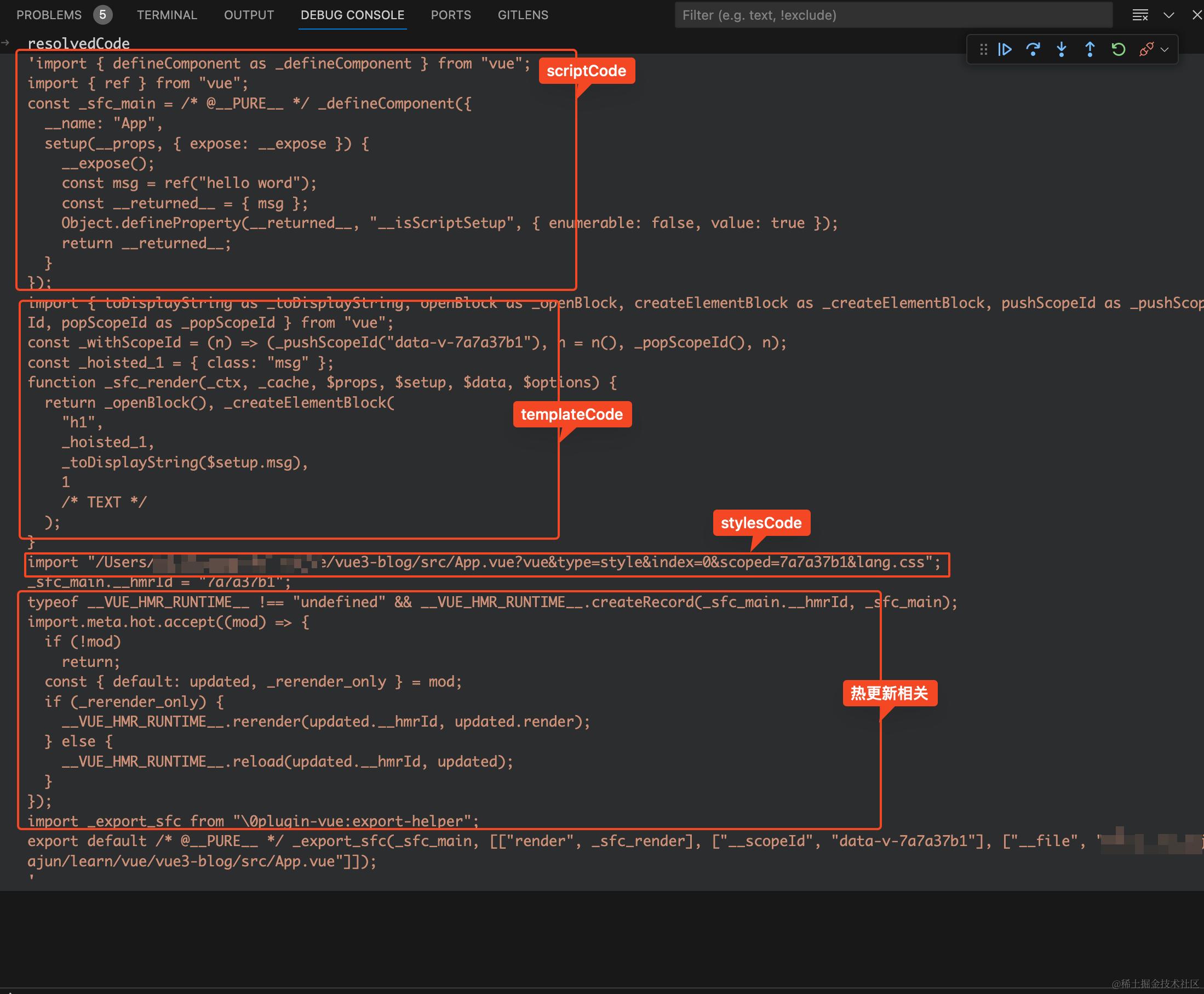
Task: Click the console filter text field
Action: tap(893, 15)
